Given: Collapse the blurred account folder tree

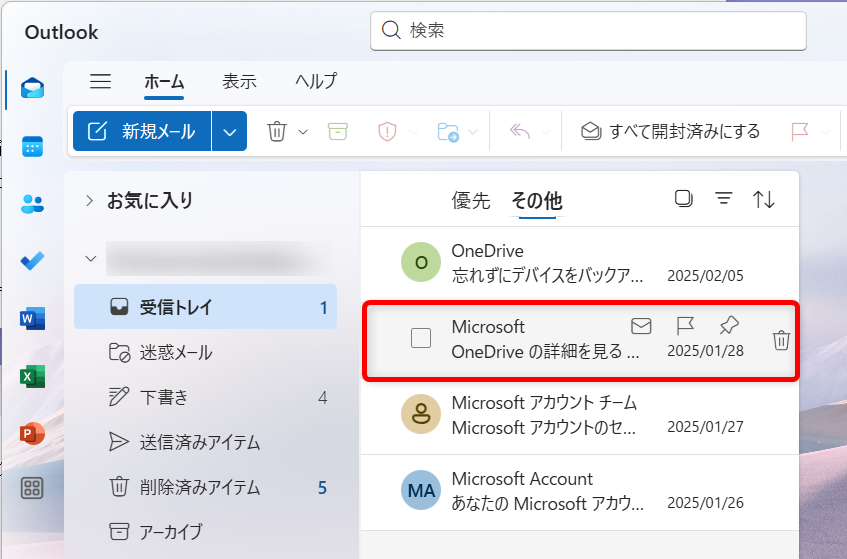Looking at the screenshot, I should pyautogui.click(x=90, y=259).
